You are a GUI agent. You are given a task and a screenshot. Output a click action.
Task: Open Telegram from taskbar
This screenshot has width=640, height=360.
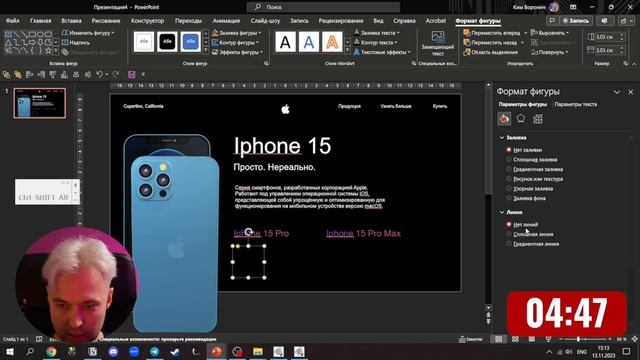coord(154,351)
